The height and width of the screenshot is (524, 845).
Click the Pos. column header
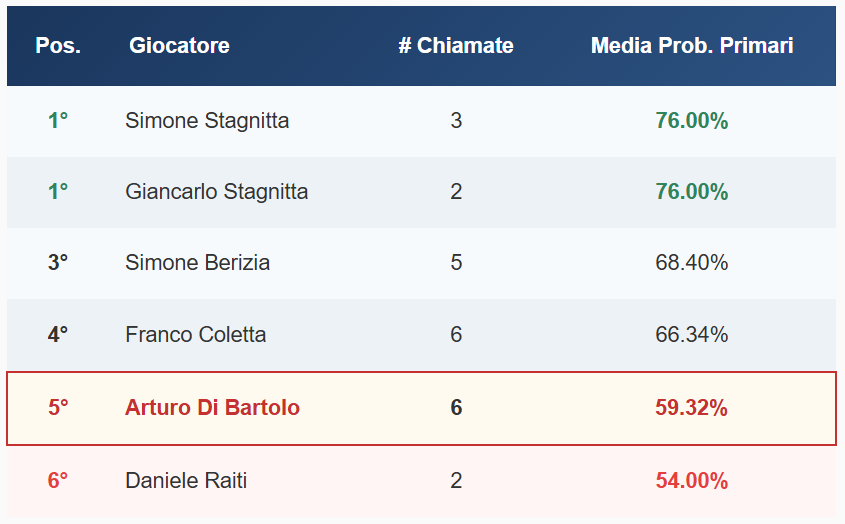pyautogui.click(x=58, y=46)
